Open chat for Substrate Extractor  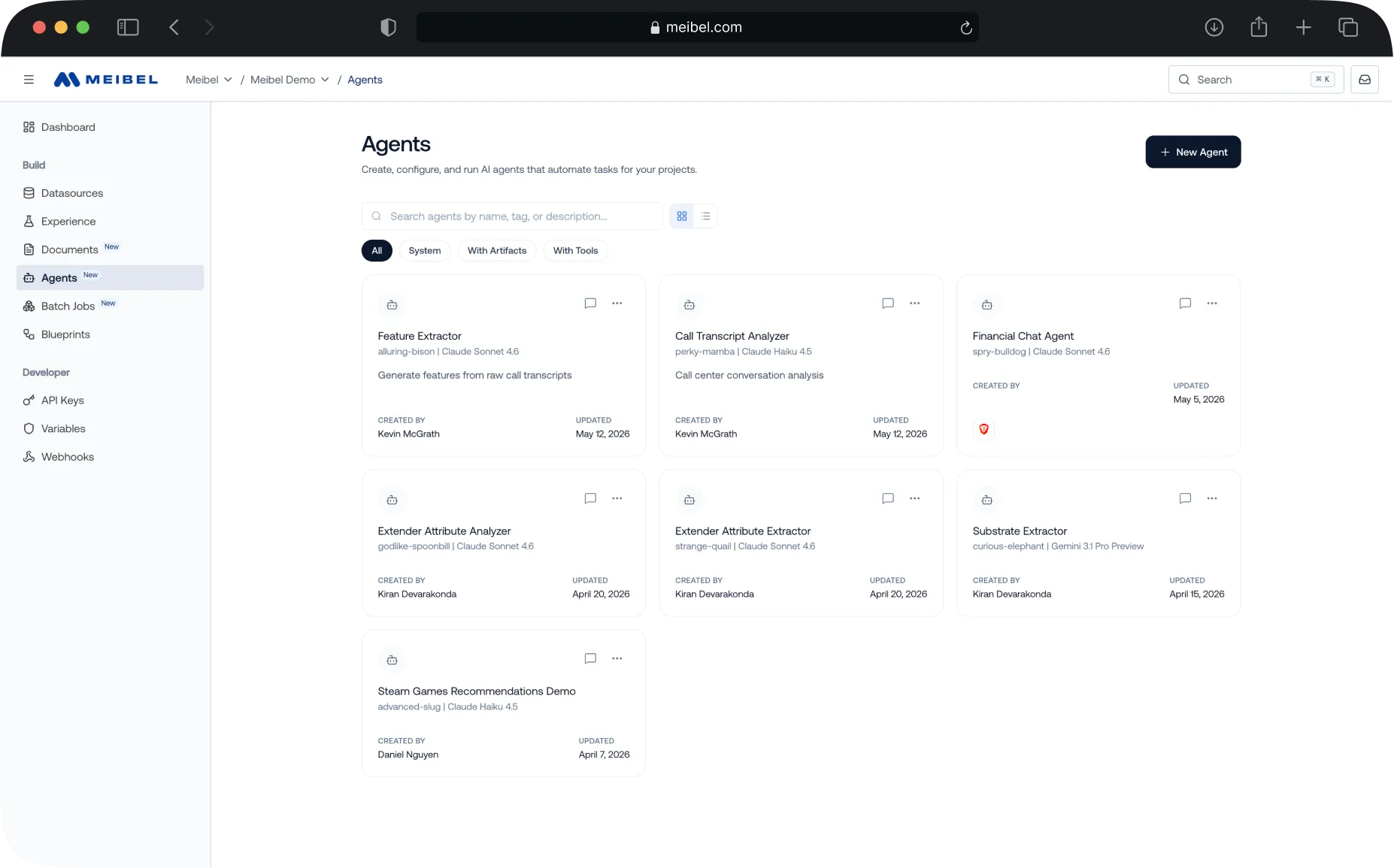point(1185,498)
